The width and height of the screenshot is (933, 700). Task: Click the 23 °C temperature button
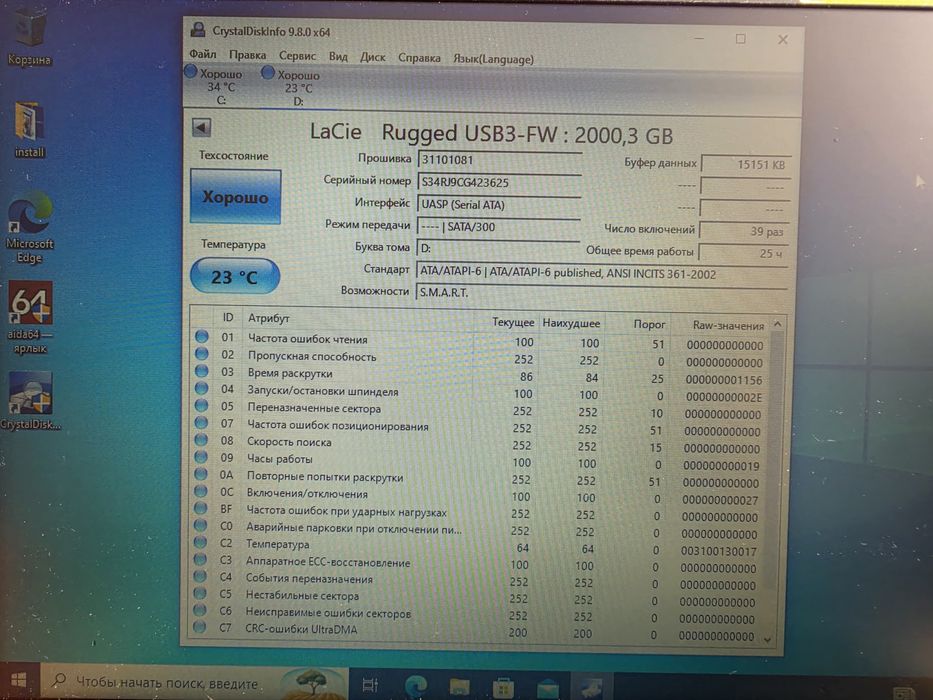[x=234, y=276]
